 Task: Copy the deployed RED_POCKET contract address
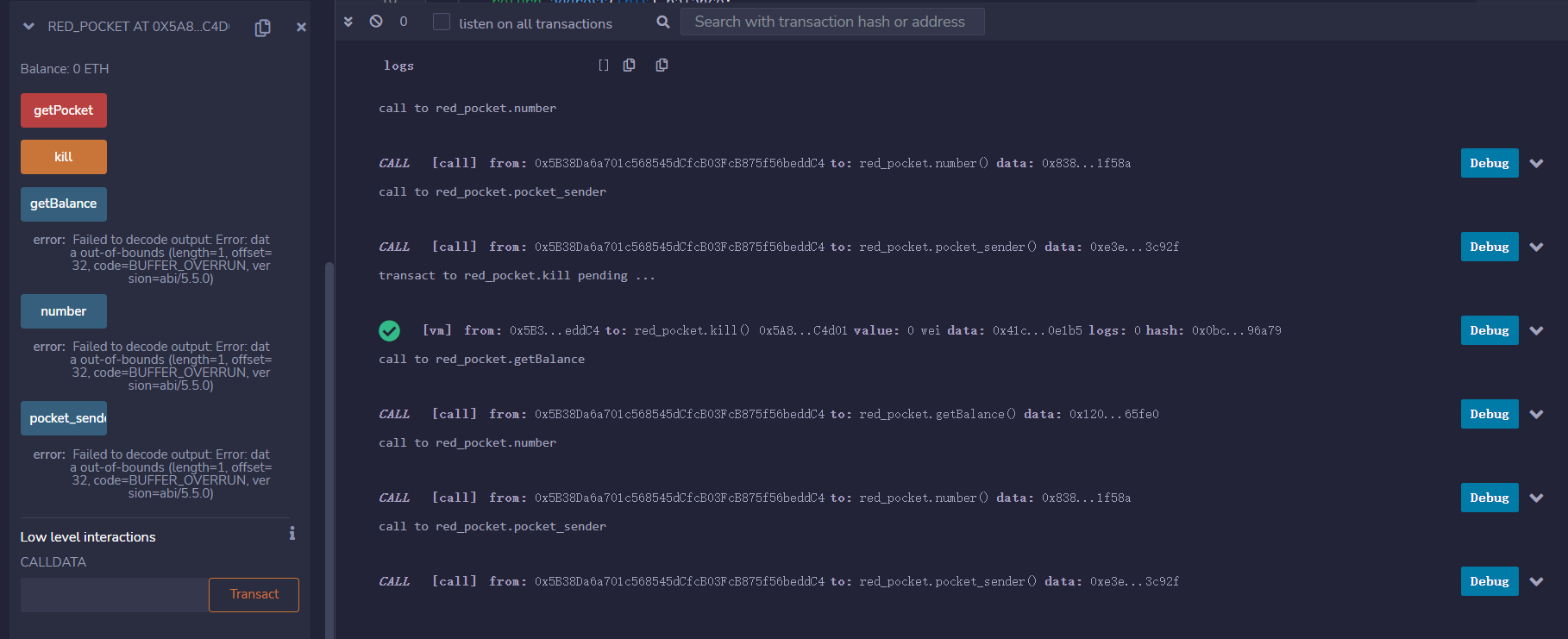(x=263, y=28)
